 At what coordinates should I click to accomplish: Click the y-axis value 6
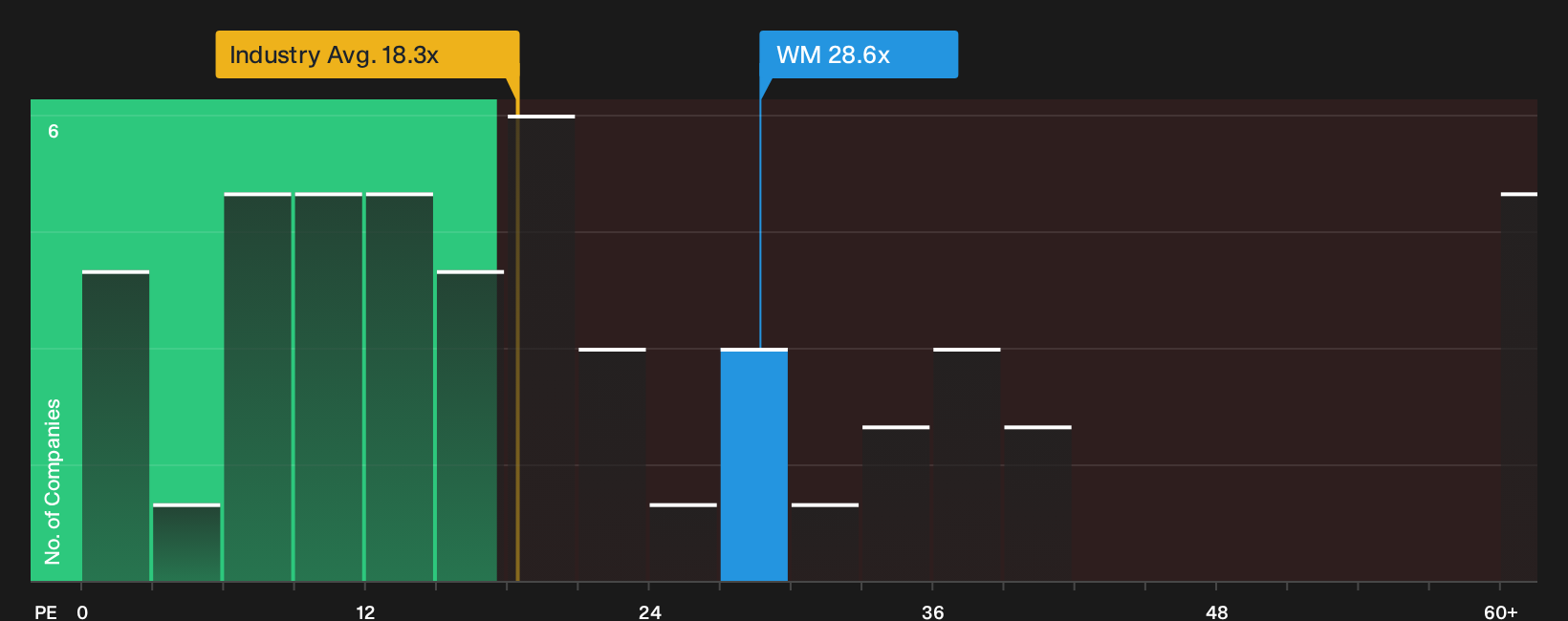tap(54, 132)
